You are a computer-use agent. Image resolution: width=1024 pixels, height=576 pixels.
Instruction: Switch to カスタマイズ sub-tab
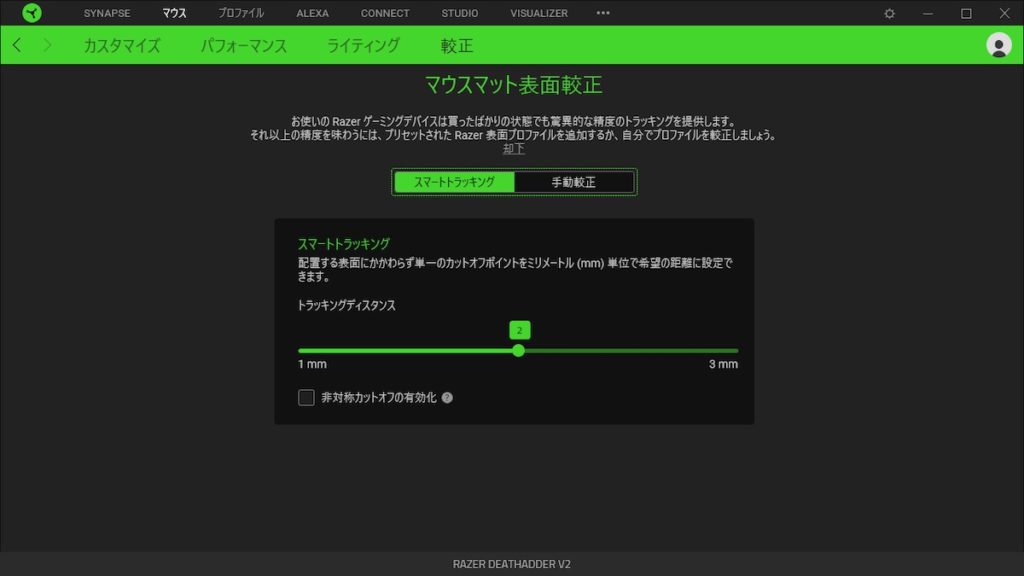pyautogui.click(x=122, y=46)
